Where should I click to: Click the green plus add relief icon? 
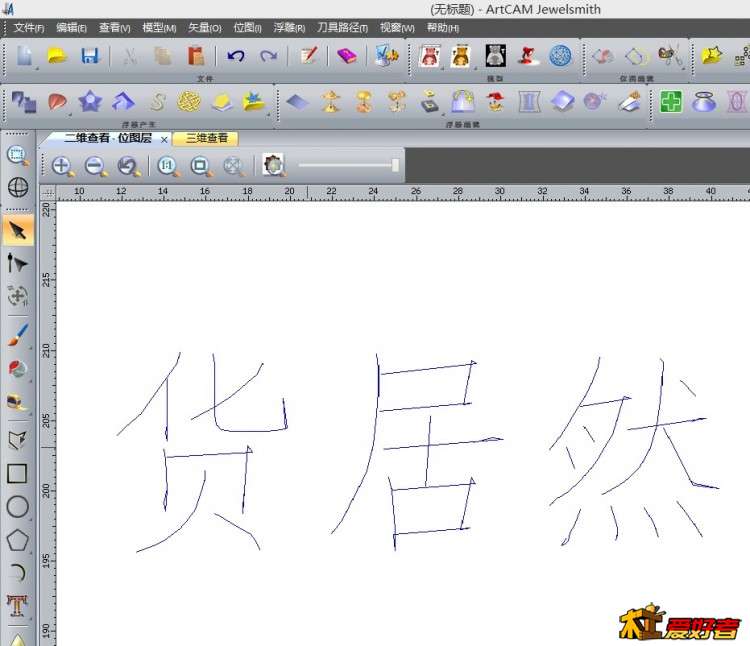(671, 101)
